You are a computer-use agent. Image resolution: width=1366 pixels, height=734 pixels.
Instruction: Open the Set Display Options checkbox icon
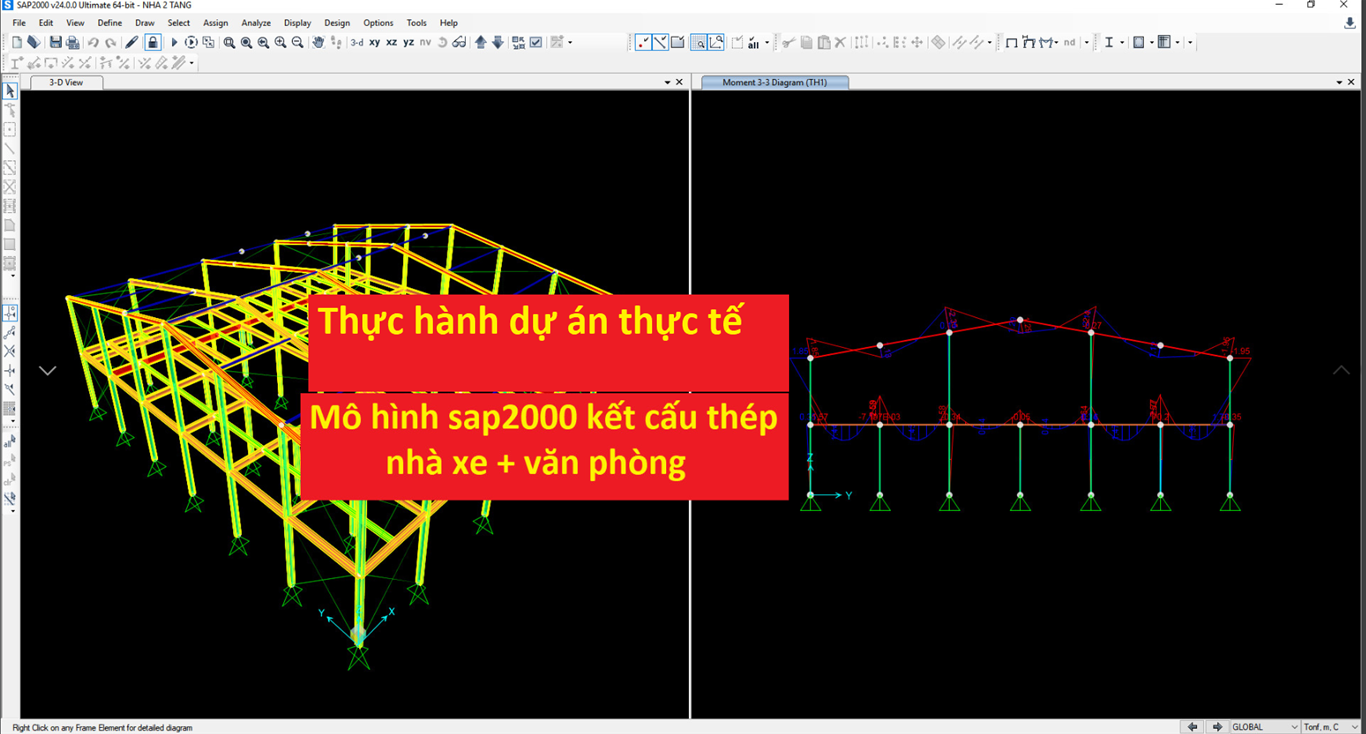[x=536, y=42]
